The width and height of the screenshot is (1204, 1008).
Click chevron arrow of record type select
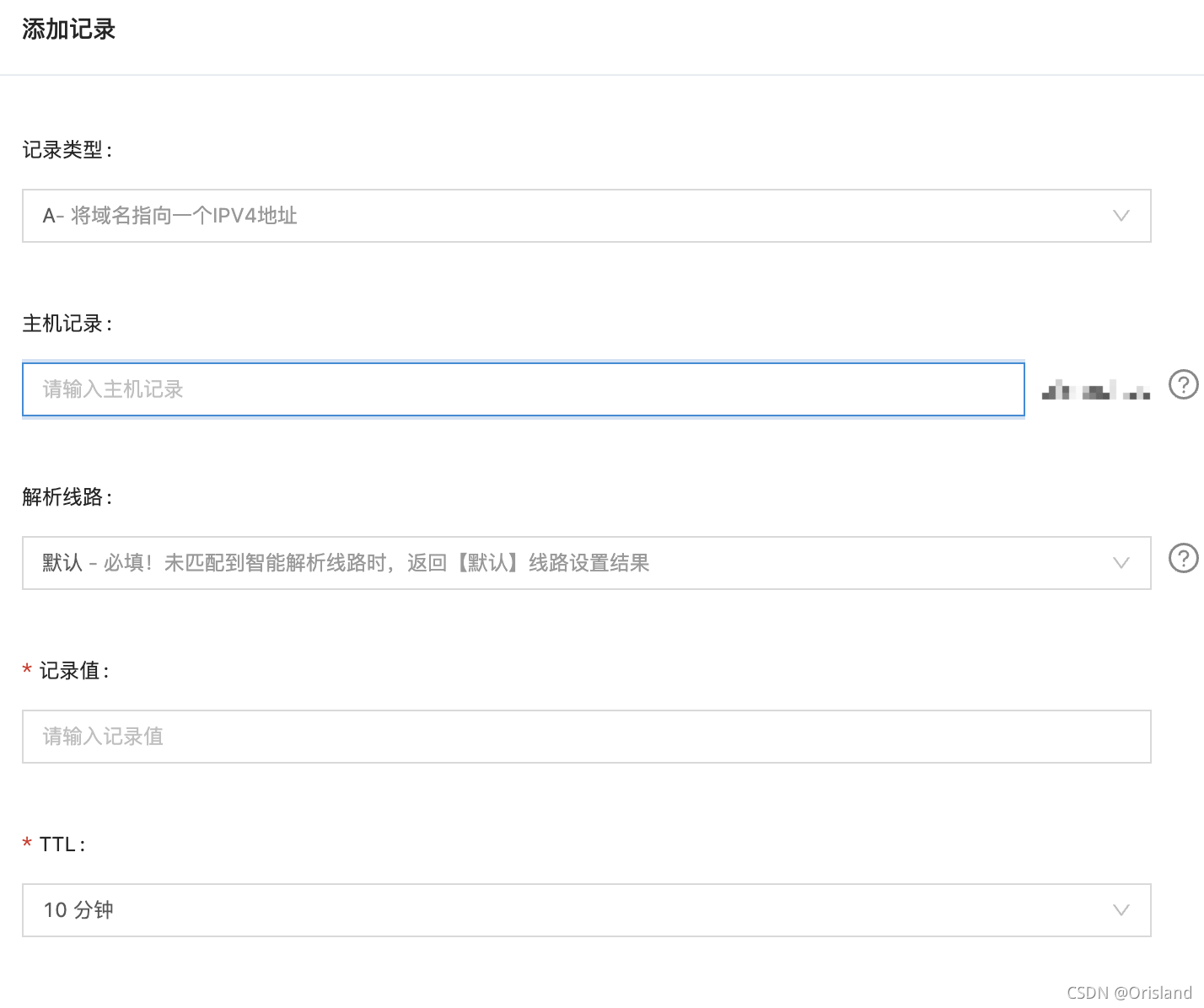[1121, 216]
